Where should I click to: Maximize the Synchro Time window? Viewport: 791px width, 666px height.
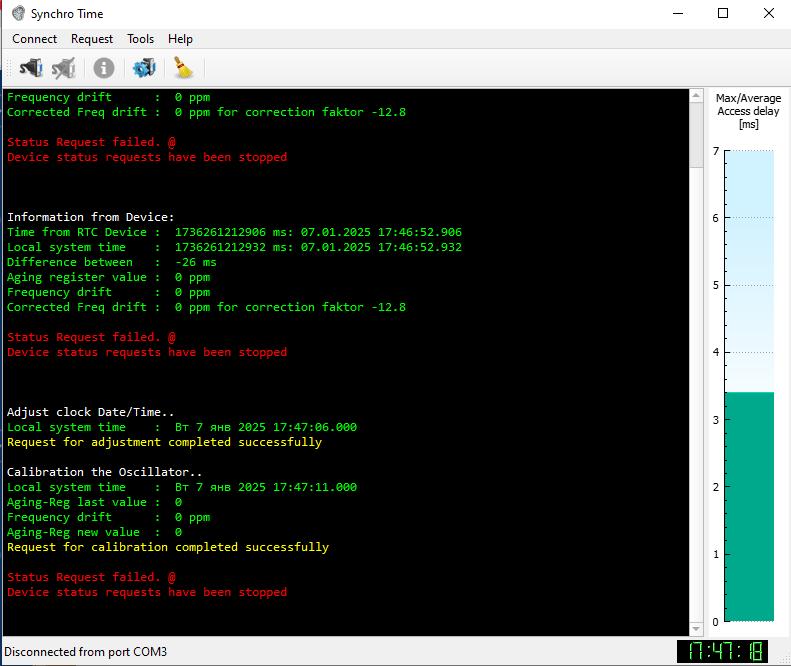click(x=723, y=14)
